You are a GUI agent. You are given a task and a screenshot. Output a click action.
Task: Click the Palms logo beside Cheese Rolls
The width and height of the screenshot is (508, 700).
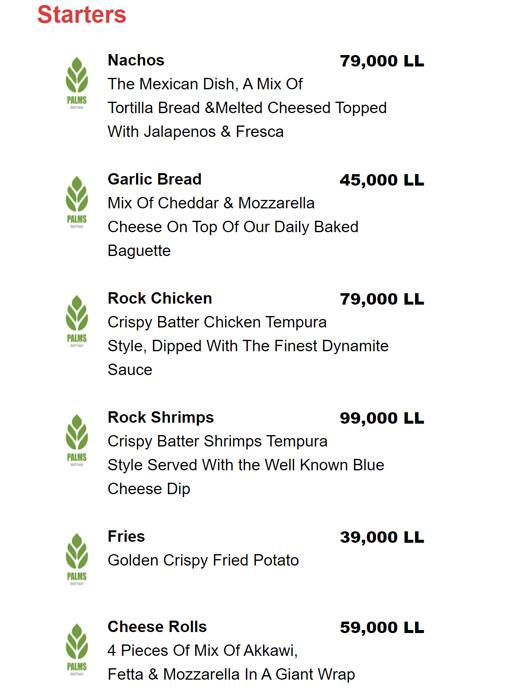[77, 650]
